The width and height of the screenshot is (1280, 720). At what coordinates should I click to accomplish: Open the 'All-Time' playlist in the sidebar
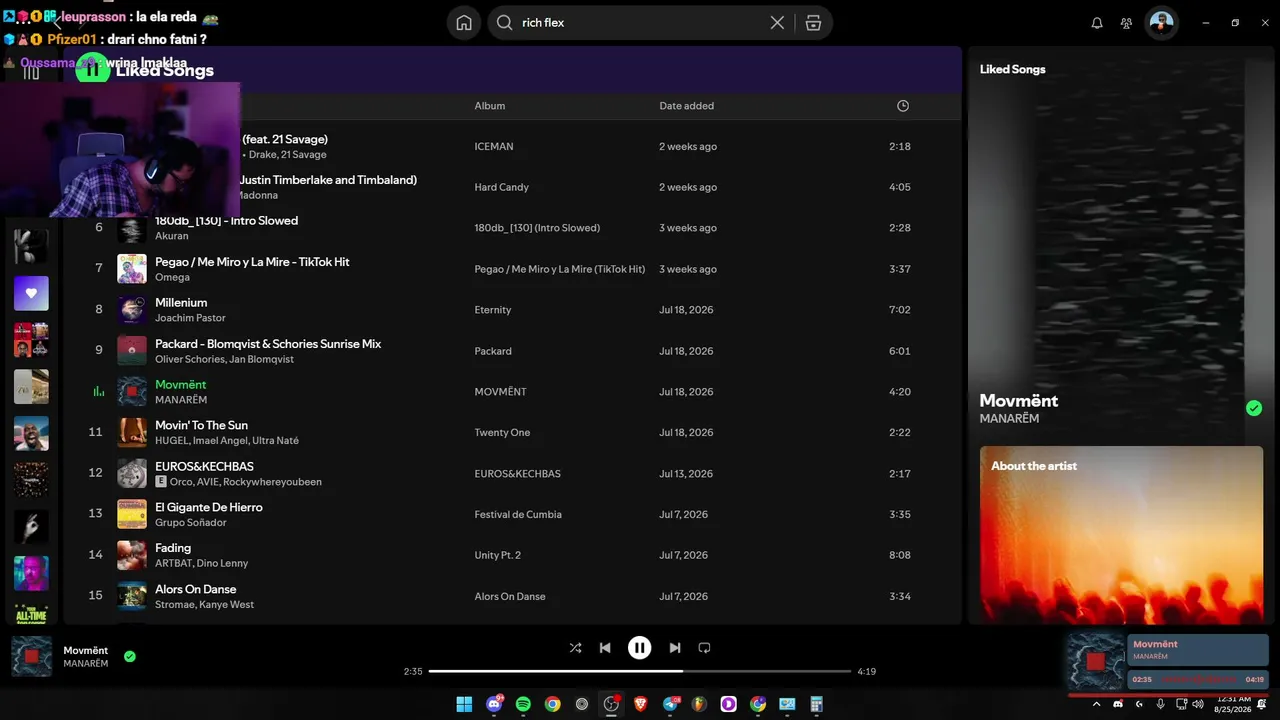coord(31,613)
